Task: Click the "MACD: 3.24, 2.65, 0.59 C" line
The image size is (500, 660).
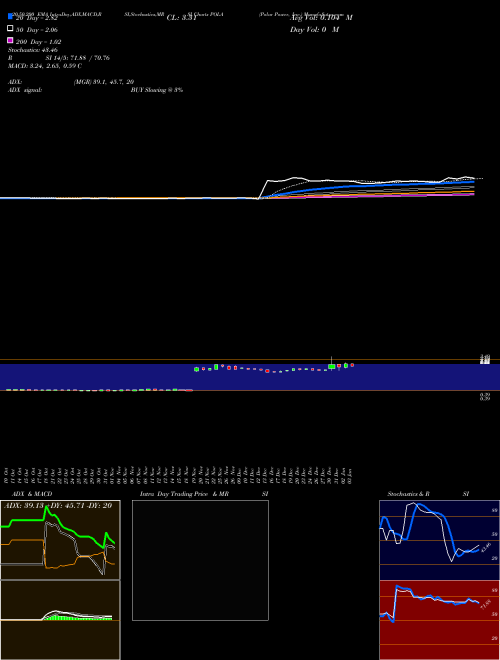Action: [45, 66]
